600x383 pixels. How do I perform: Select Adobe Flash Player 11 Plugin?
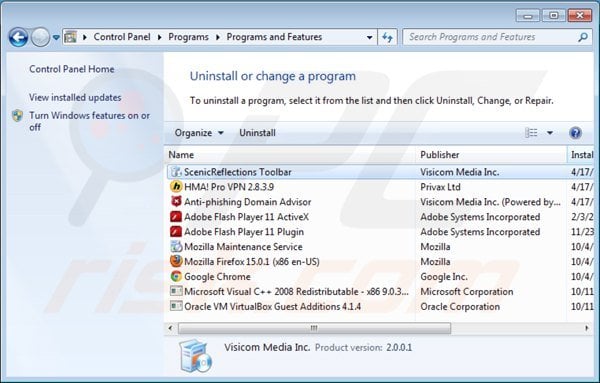(380, 232)
